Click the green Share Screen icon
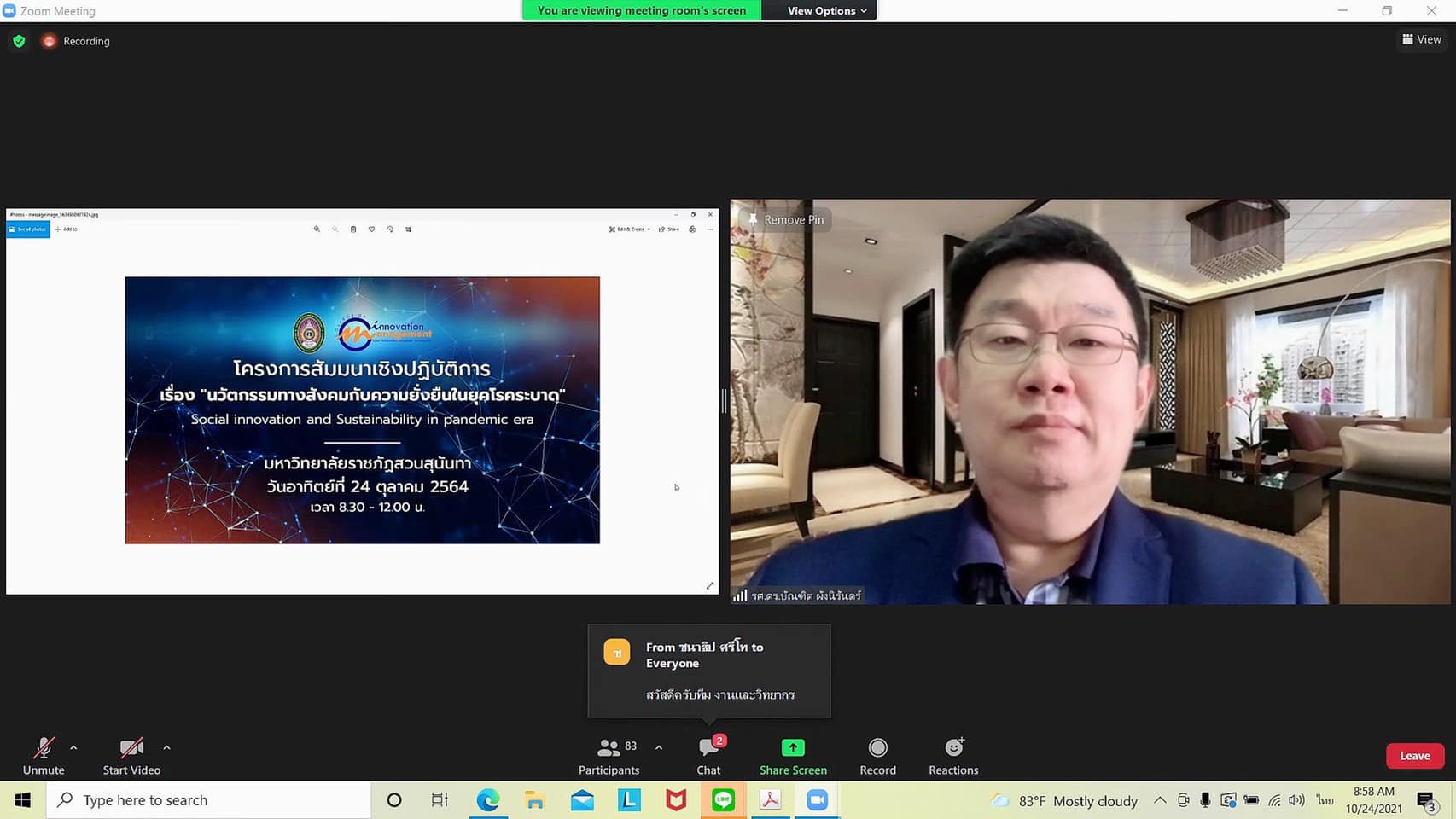The width and height of the screenshot is (1456, 819). (x=793, y=748)
